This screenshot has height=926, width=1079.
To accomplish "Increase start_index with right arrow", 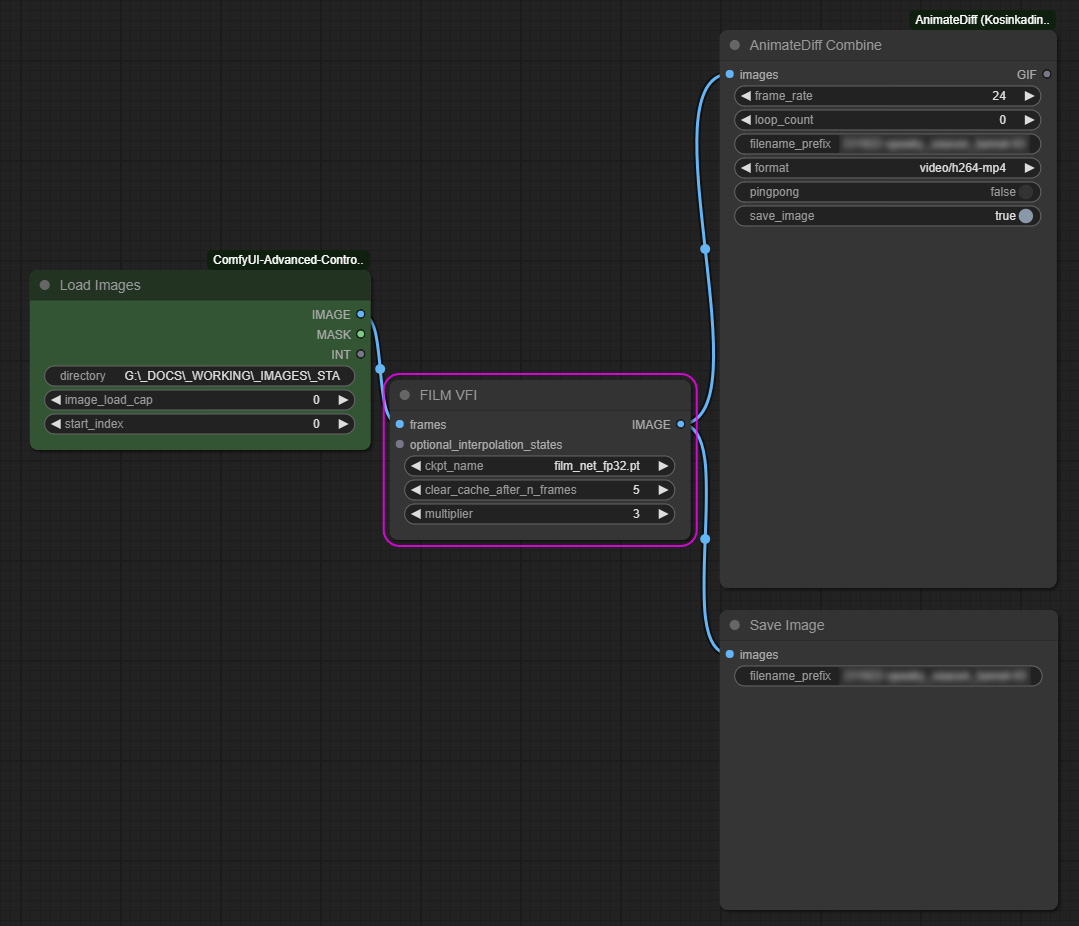I will (x=343, y=424).
